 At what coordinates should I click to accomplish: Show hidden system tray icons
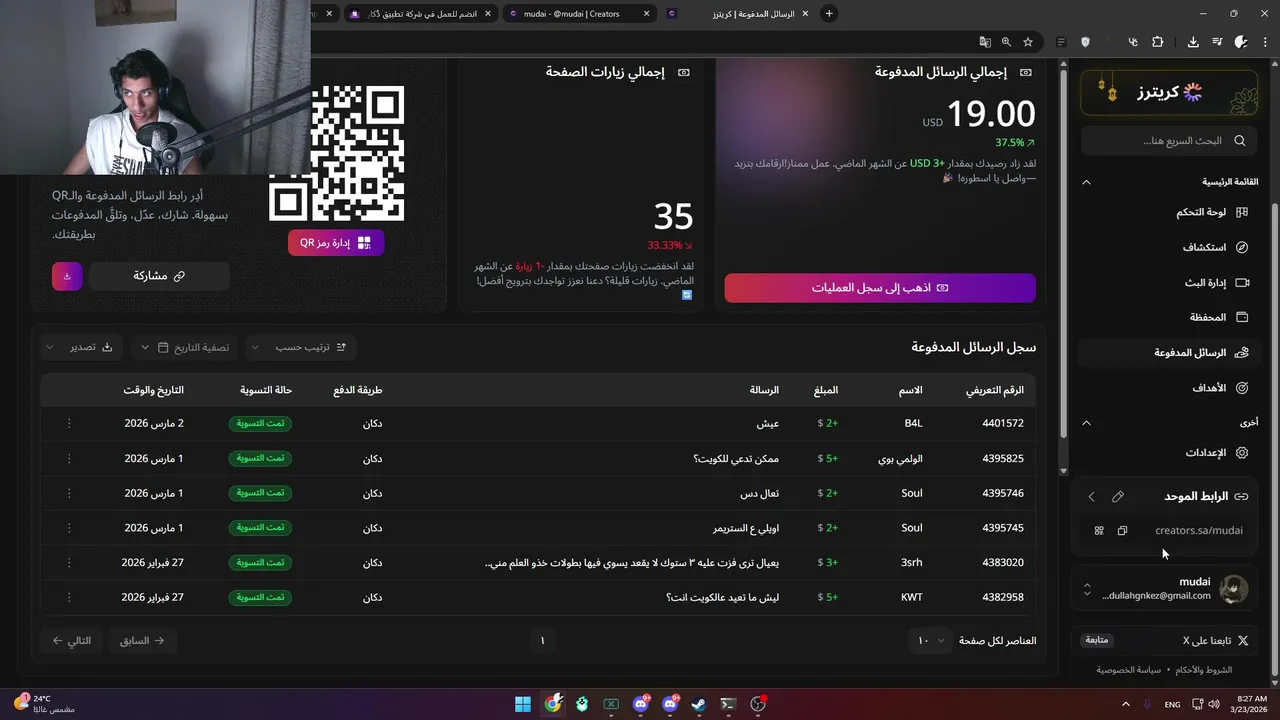(x=1125, y=704)
